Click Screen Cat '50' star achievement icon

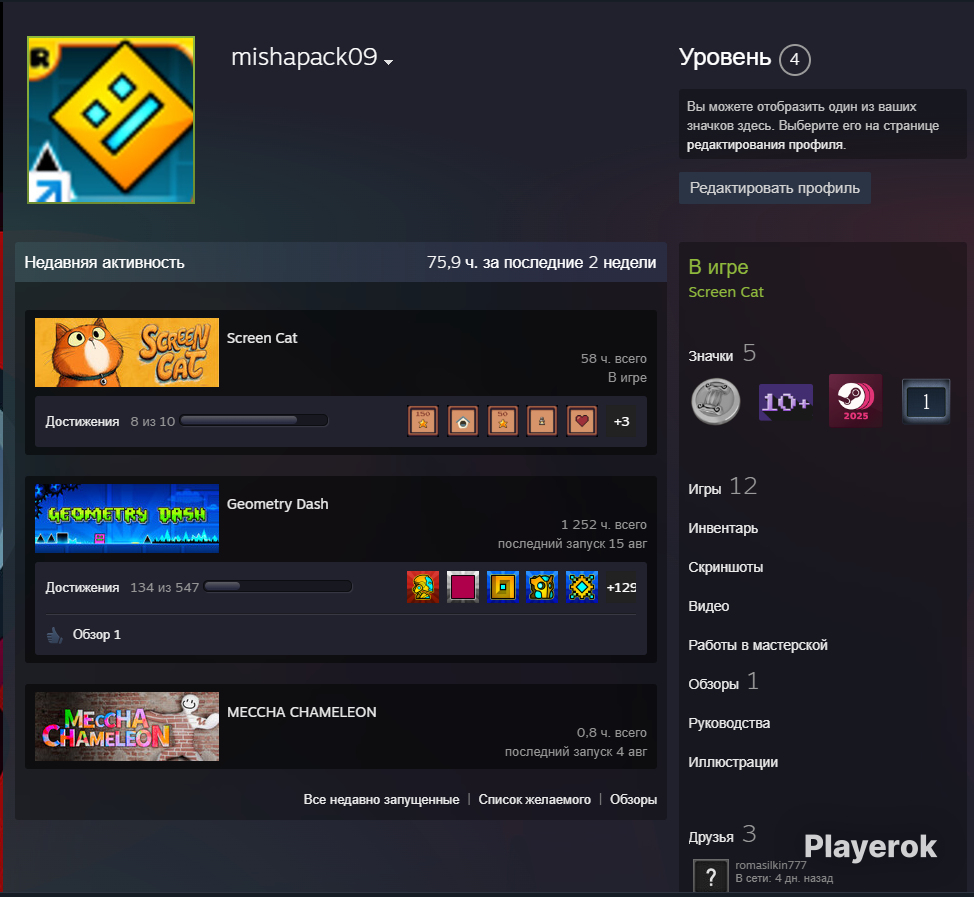tap(503, 421)
